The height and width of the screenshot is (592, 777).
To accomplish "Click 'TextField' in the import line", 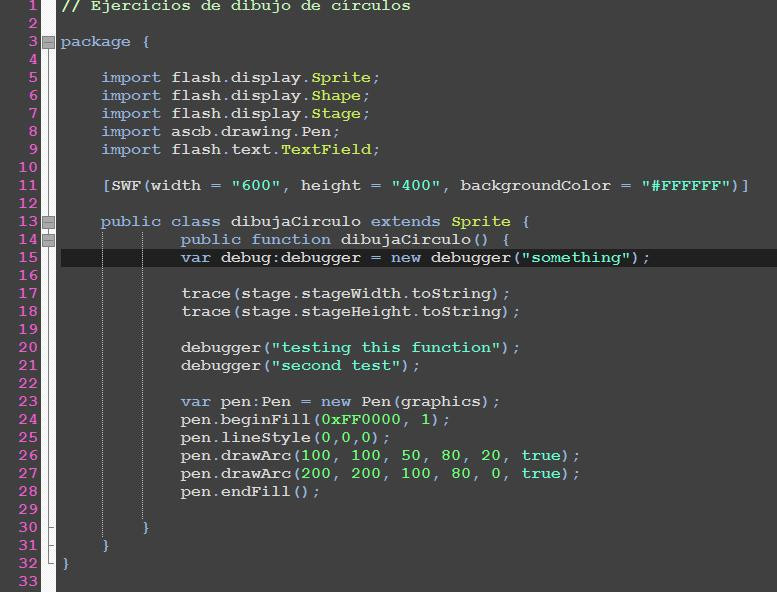I will click(x=326, y=150).
